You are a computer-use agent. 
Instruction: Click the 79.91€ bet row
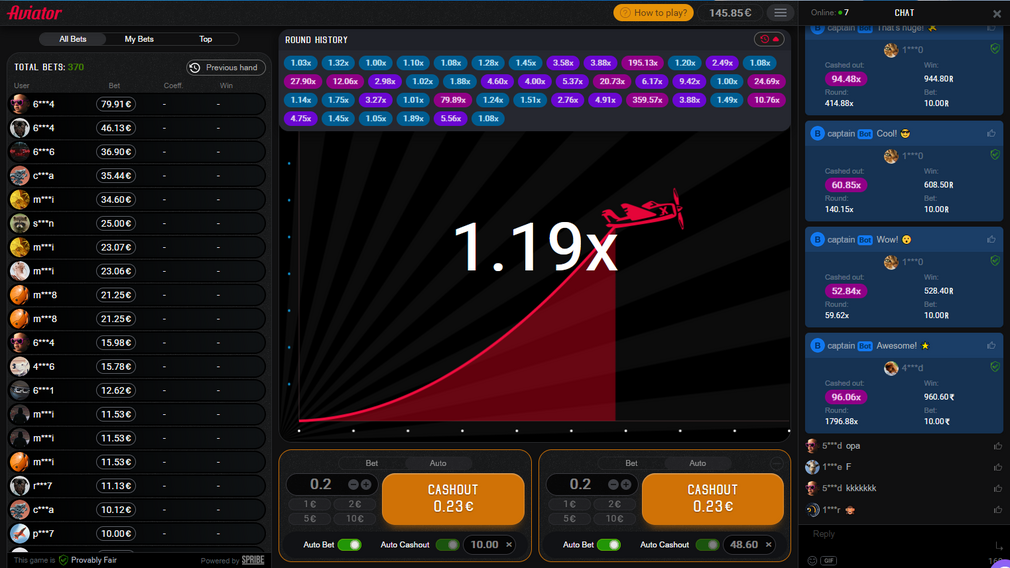137,104
